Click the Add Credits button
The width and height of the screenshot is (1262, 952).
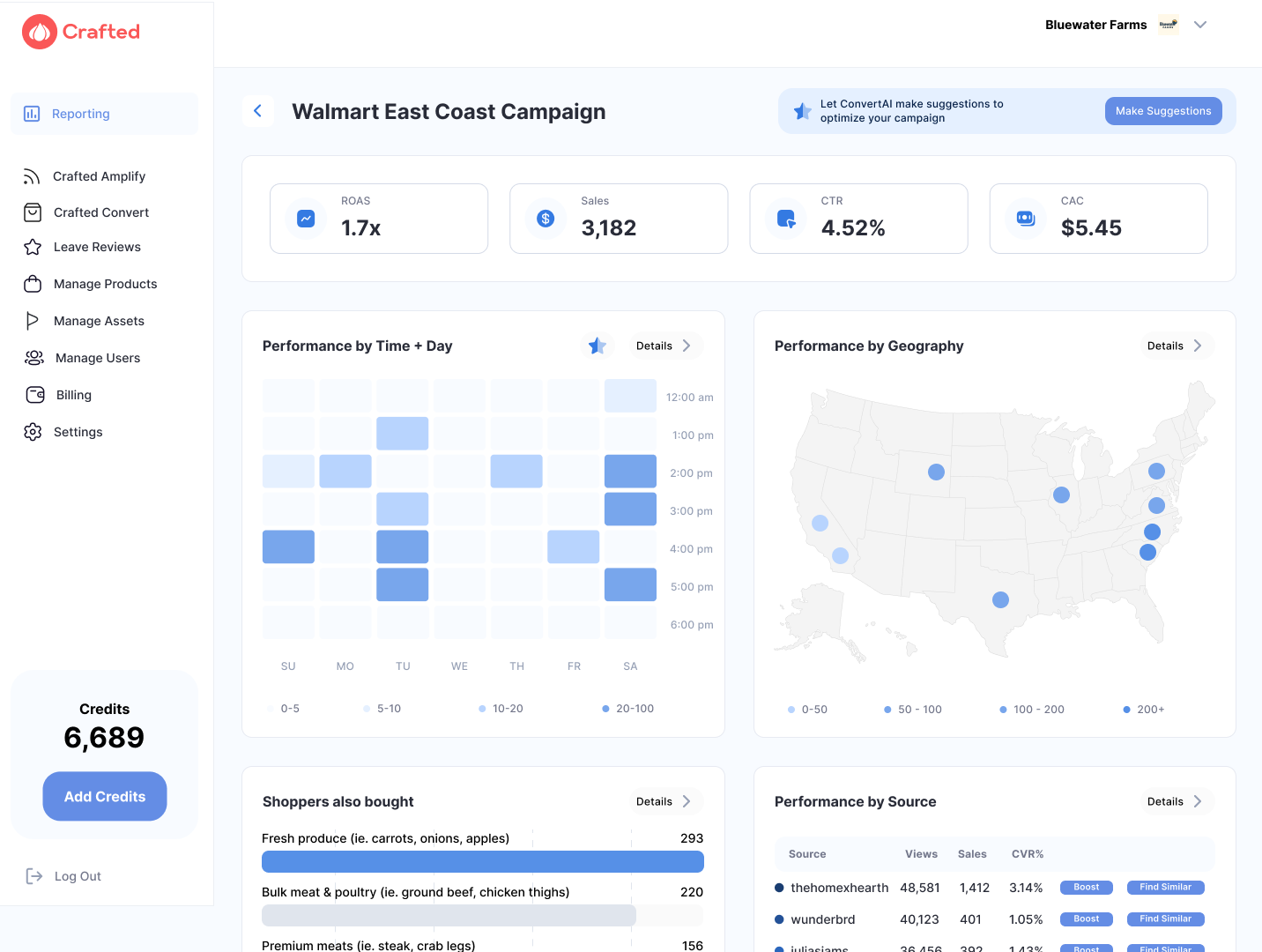[x=105, y=796]
